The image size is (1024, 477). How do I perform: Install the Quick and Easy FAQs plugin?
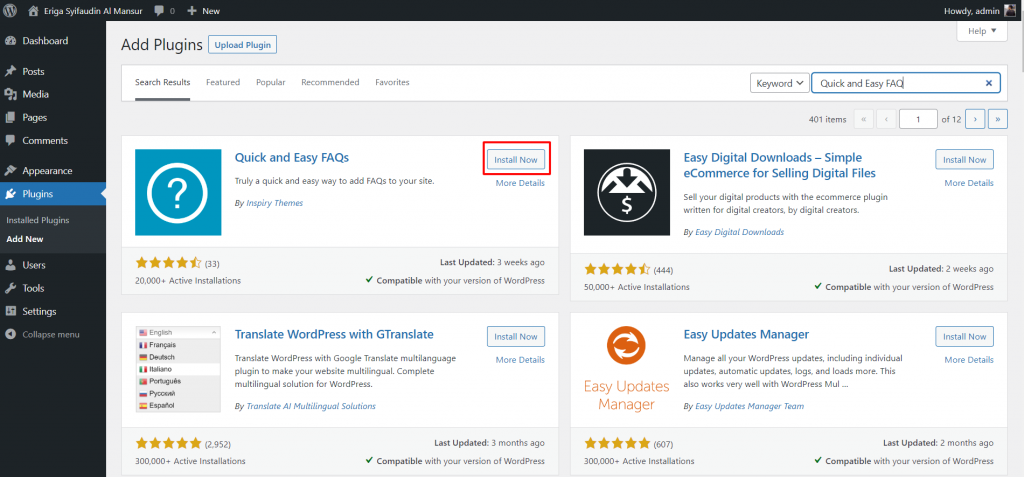[516, 159]
